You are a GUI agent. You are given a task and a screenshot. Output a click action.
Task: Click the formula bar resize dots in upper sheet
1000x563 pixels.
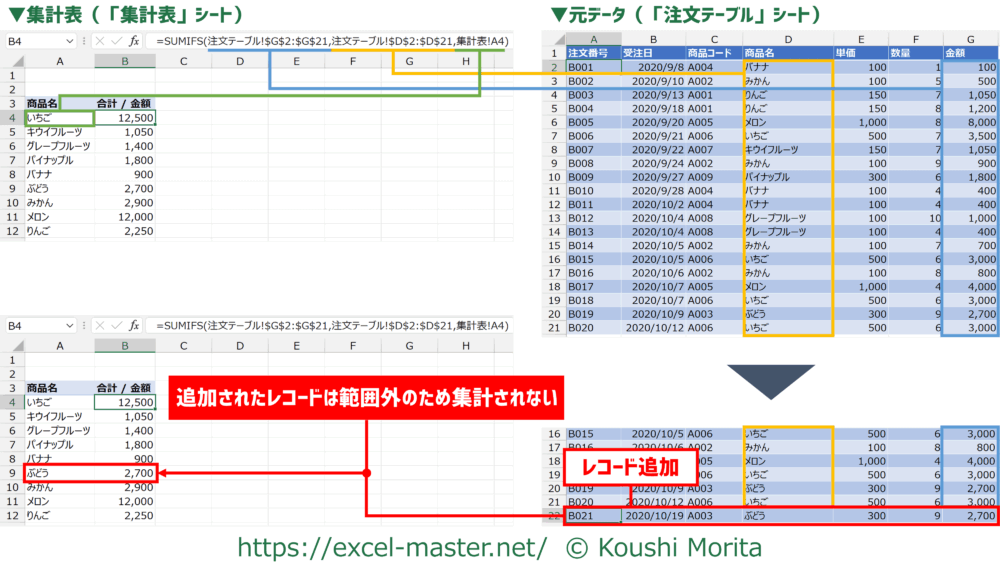(84, 42)
